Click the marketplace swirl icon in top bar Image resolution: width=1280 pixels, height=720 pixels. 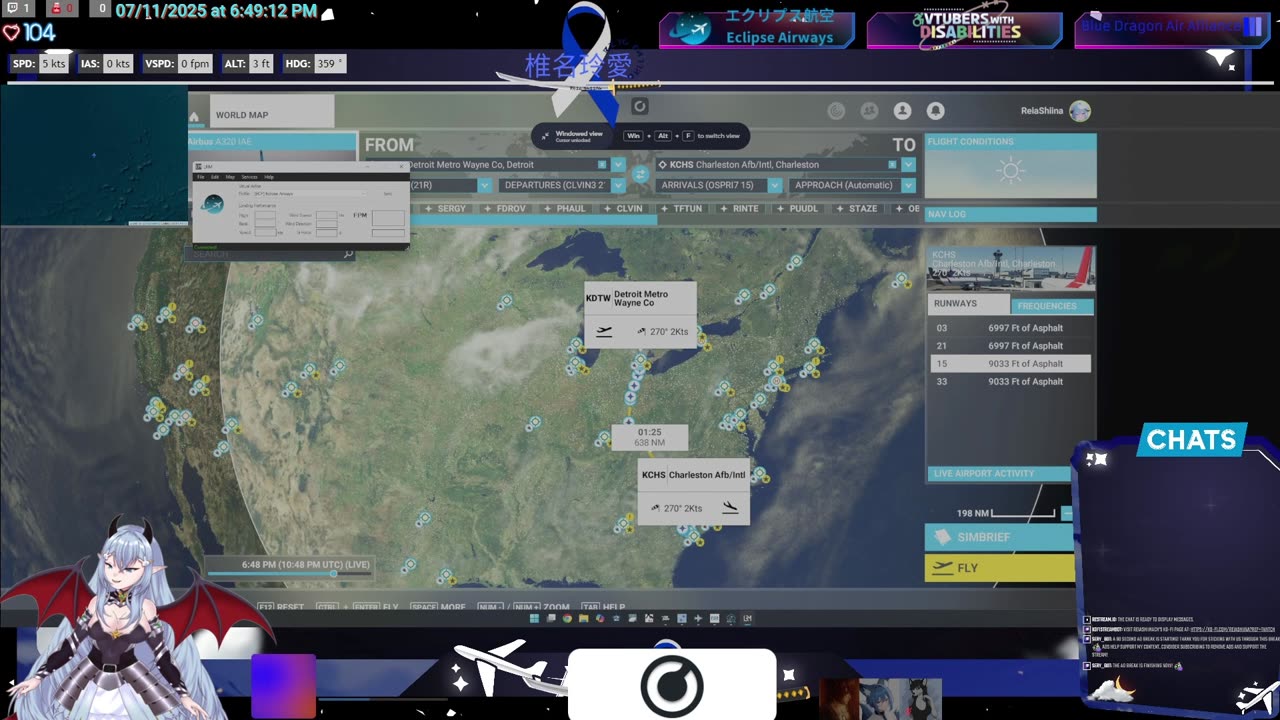point(837,111)
